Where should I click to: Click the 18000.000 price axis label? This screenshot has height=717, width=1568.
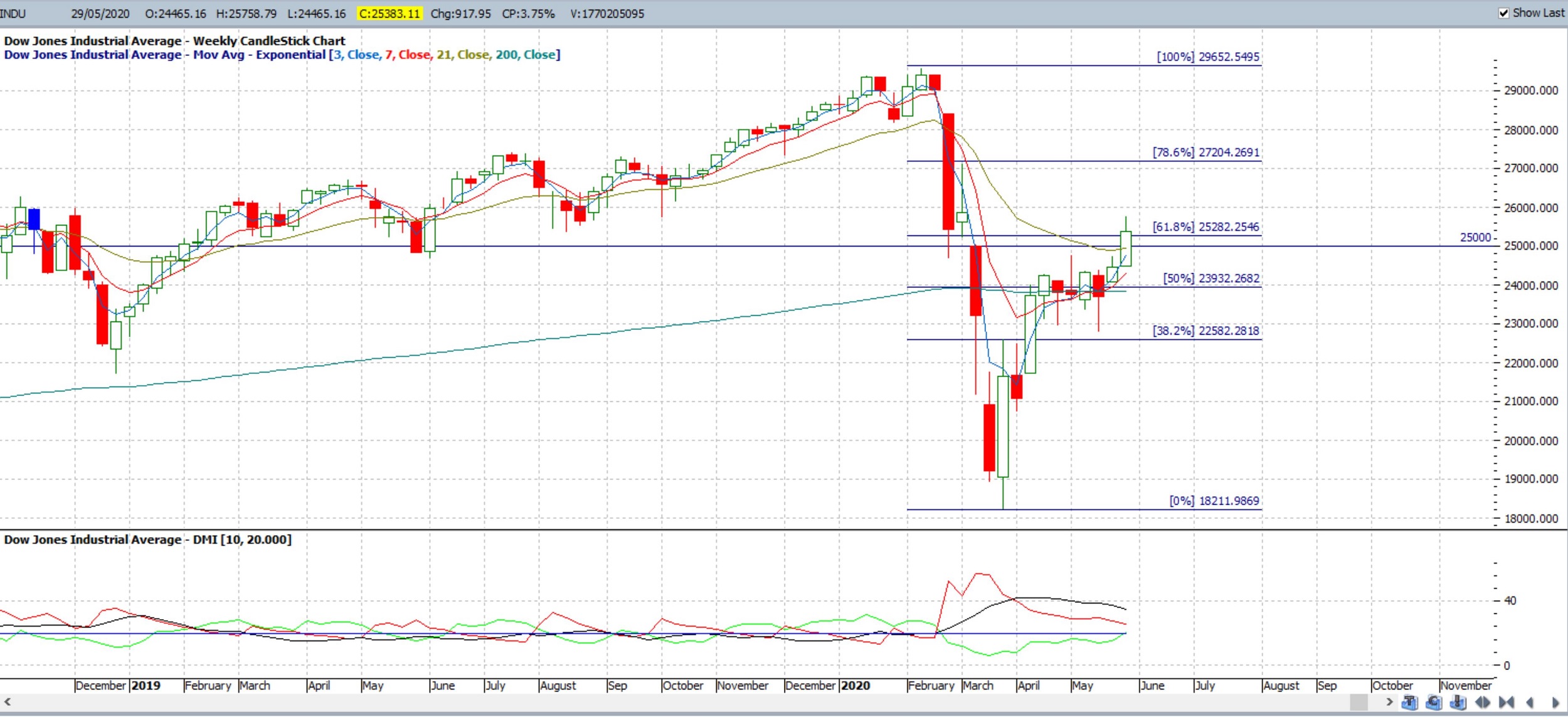(1531, 519)
